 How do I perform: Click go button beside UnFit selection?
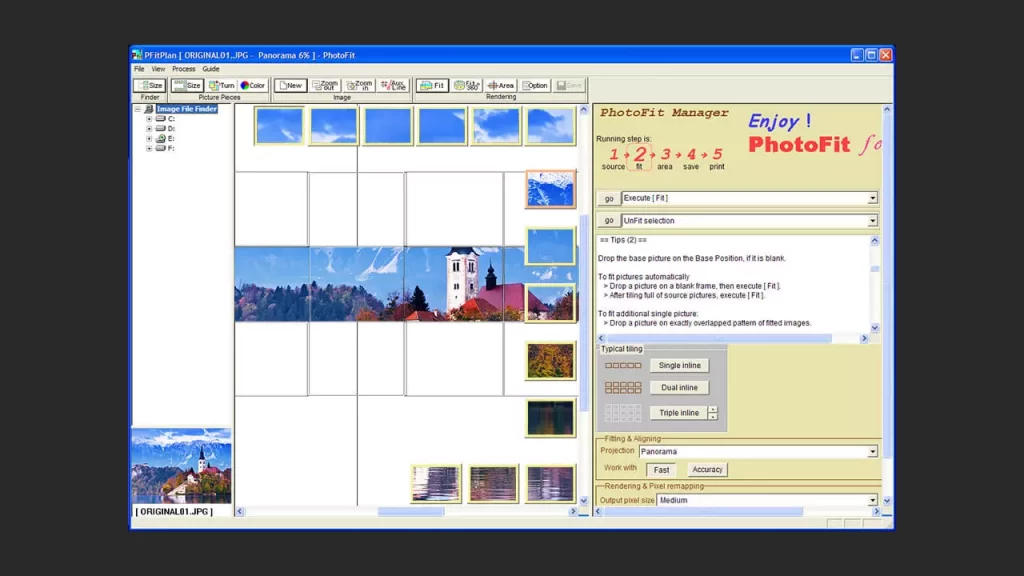pos(609,221)
